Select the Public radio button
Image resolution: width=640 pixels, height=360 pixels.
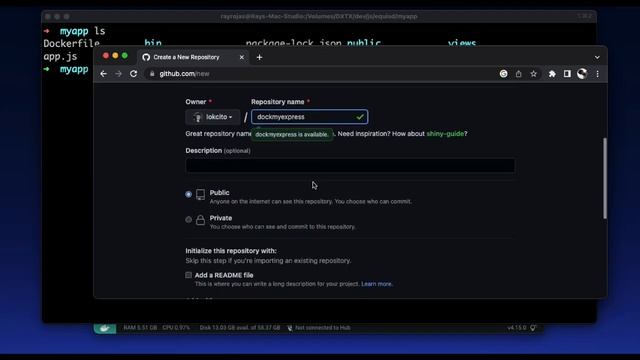[x=188, y=194]
